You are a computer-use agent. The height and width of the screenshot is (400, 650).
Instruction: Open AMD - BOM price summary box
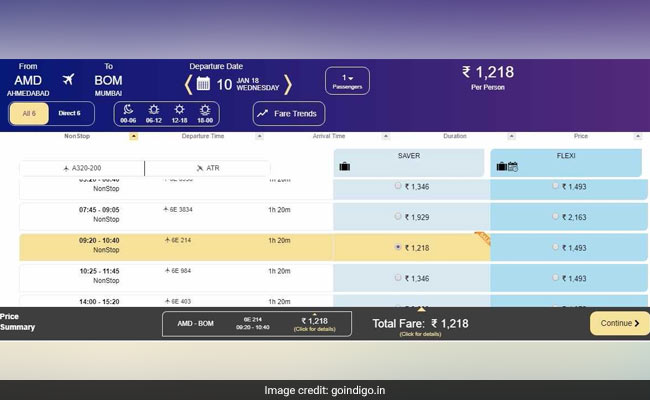click(257, 324)
